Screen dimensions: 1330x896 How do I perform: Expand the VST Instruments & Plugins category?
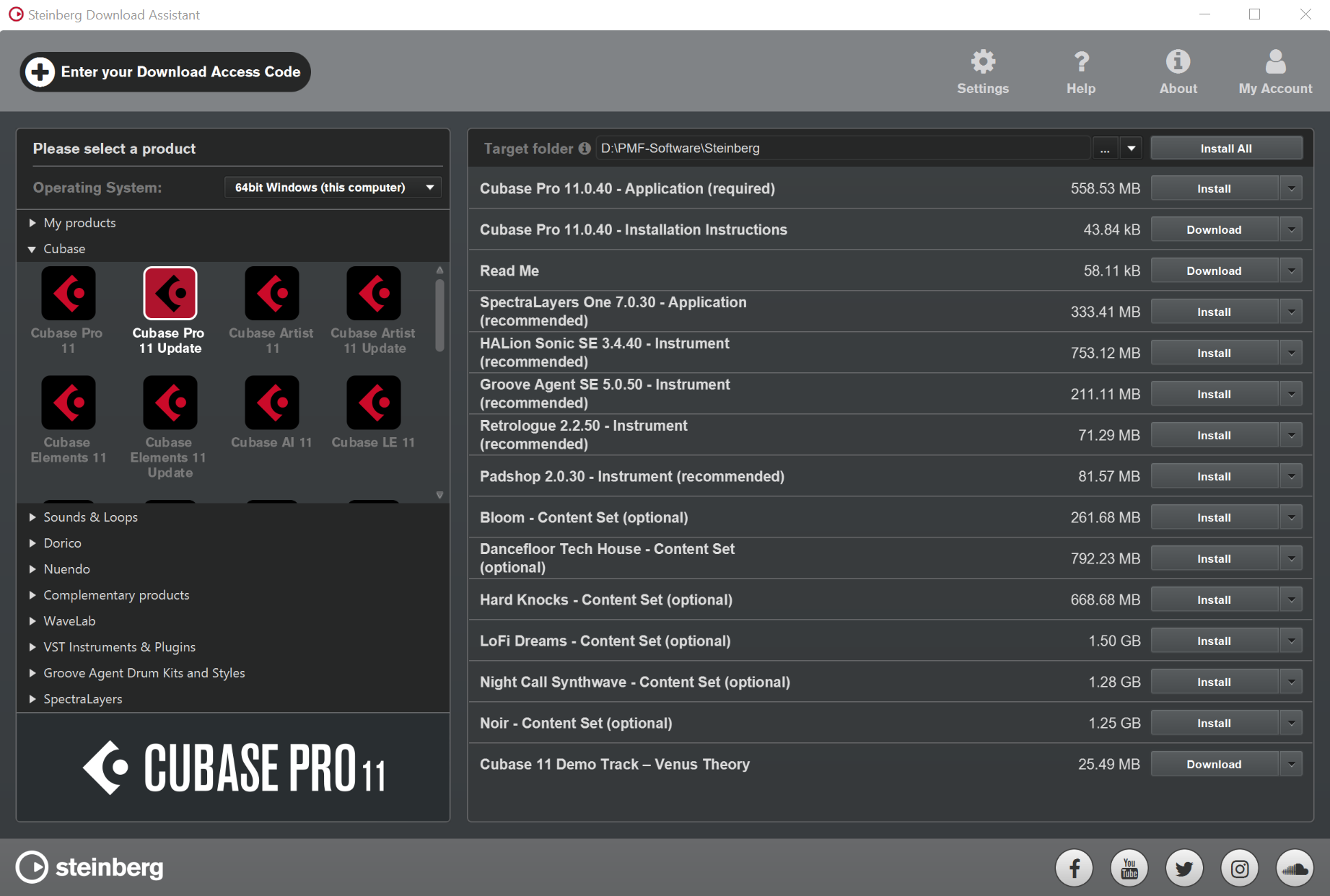click(x=32, y=647)
